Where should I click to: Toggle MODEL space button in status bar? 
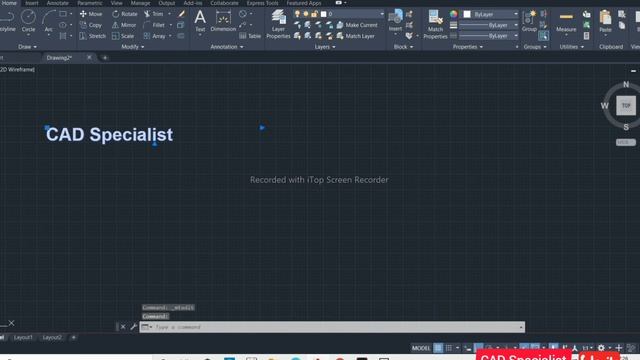(421, 348)
